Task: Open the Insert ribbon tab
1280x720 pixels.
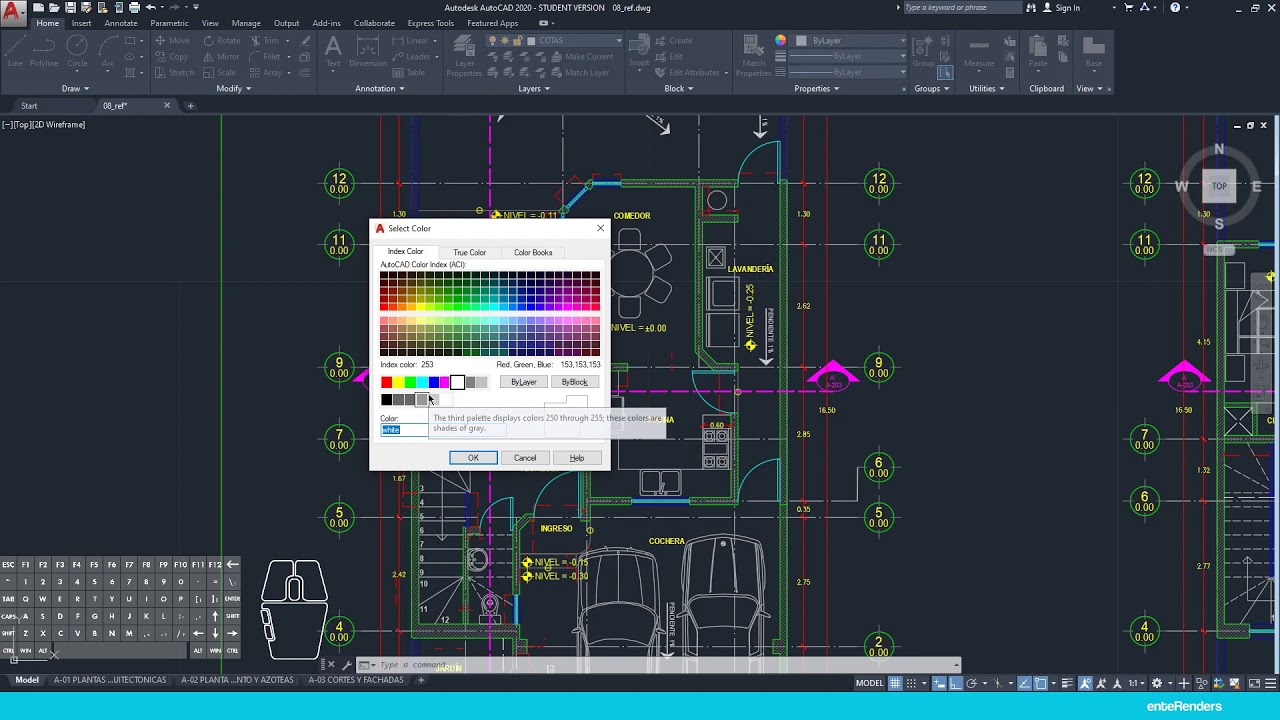Action: 81,23
